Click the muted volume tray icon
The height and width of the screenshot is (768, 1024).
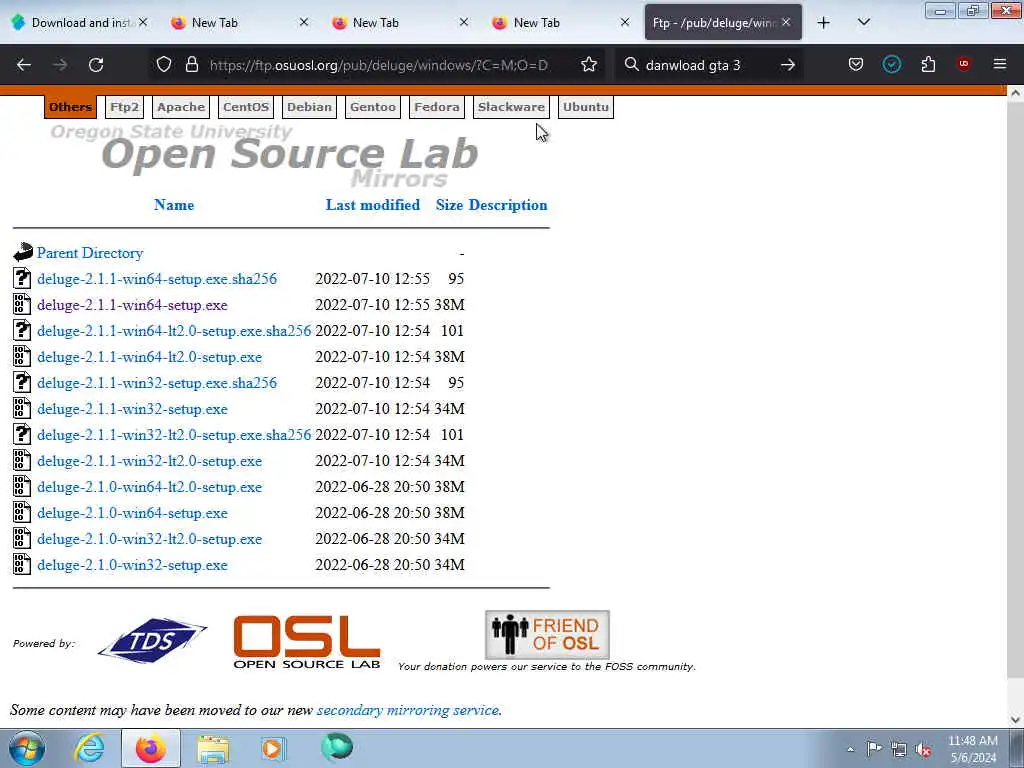pos(923,750)
